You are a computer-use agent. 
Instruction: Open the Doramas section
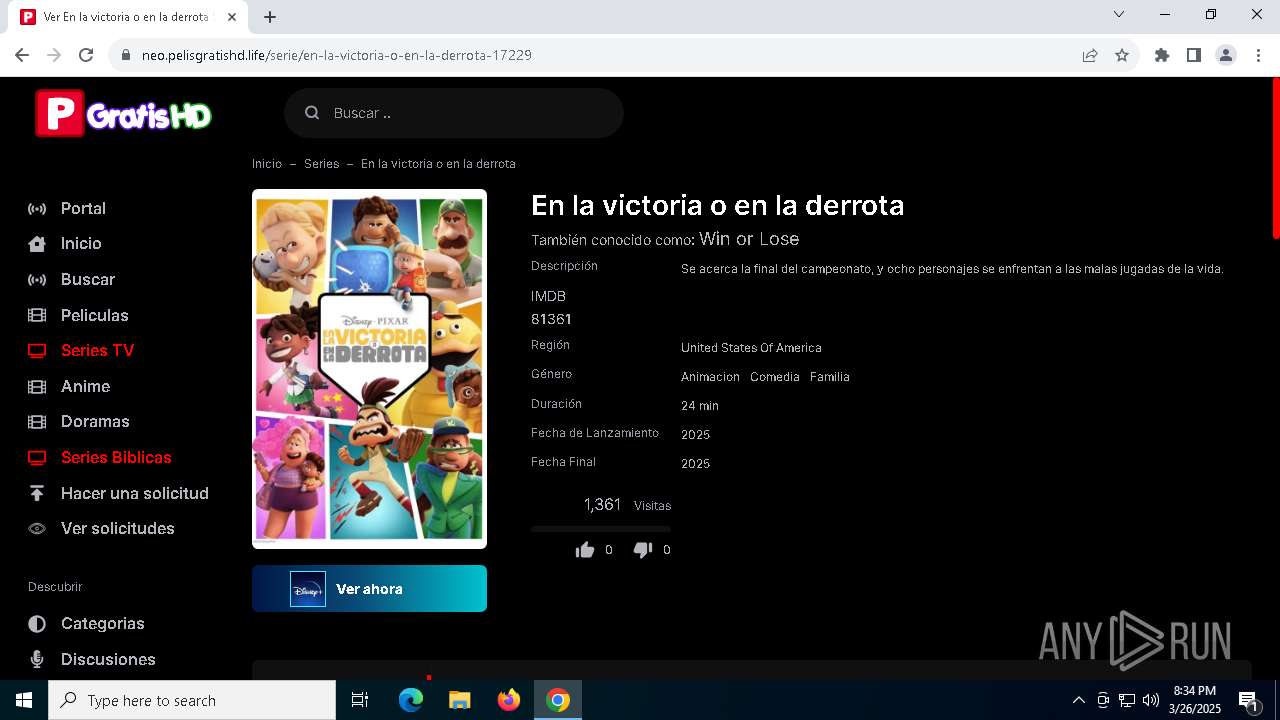pyautogui.click(x=95, y=422)
